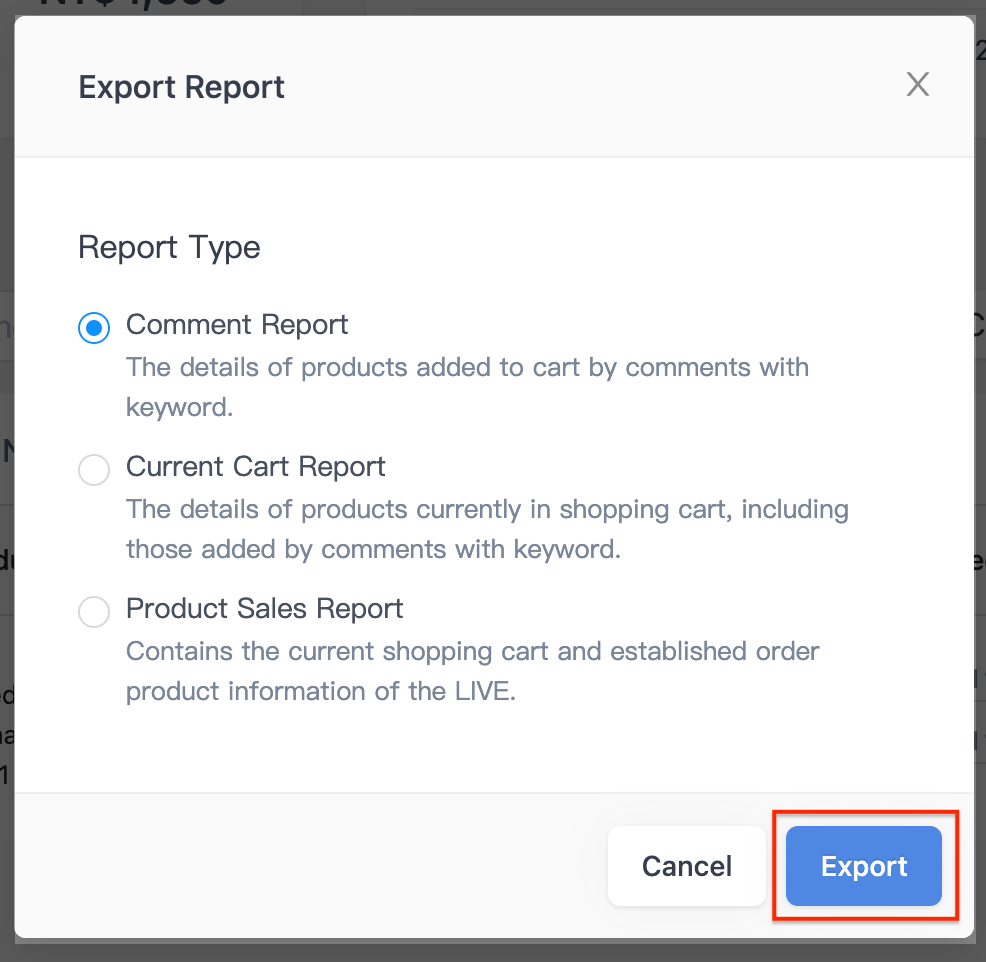
Task: Click the "Export Report" dialog title
Action: 181,87
